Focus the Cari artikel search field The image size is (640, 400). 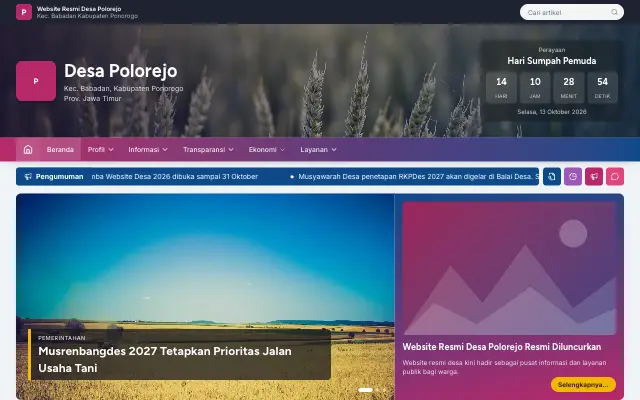(571, 12)
